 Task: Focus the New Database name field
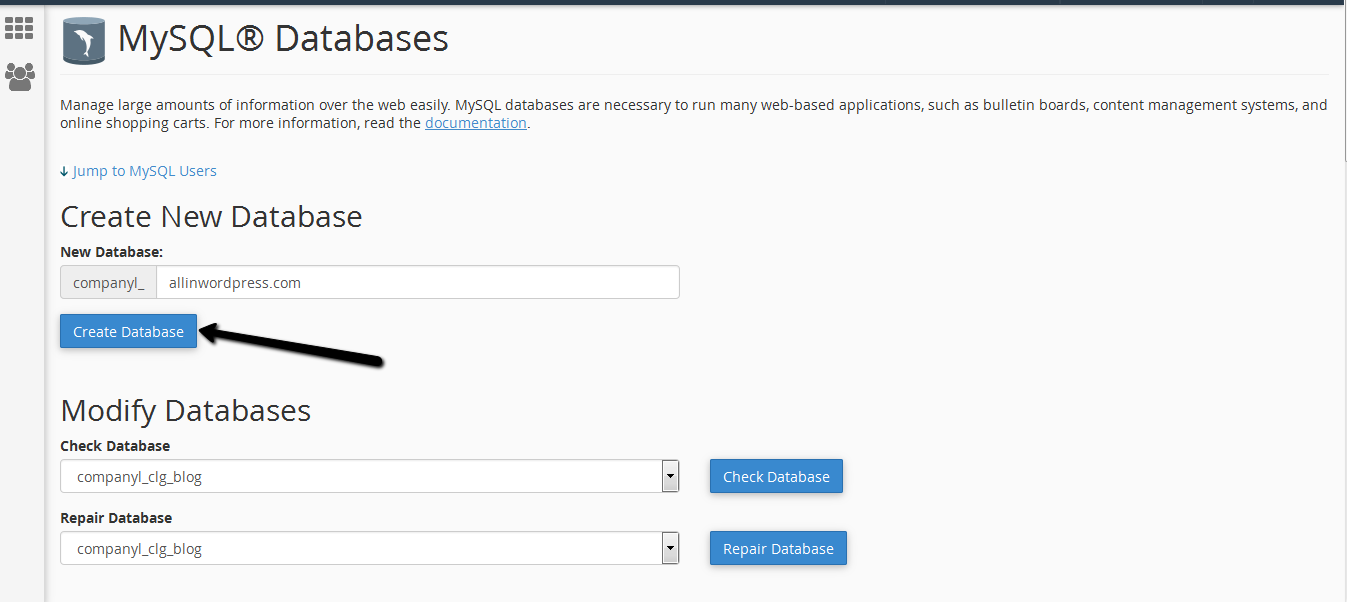[x=417, y=282]
